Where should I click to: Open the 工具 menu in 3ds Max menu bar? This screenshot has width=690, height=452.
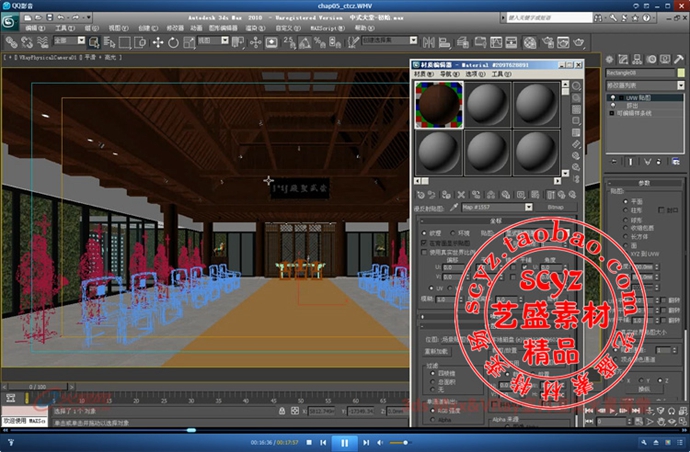pyautogui.click(x=65, y=28)
